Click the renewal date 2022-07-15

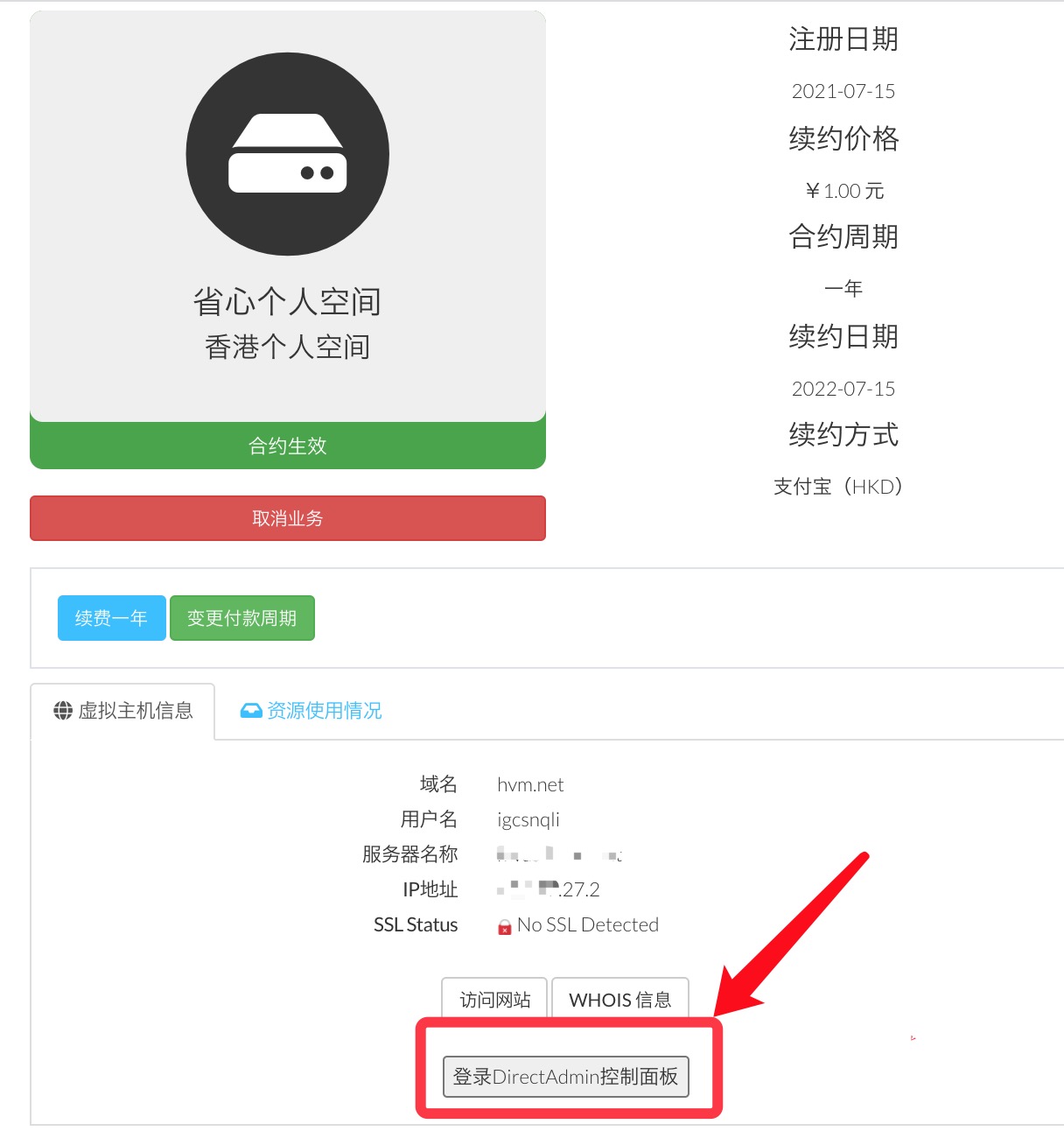tap(843, 389)
